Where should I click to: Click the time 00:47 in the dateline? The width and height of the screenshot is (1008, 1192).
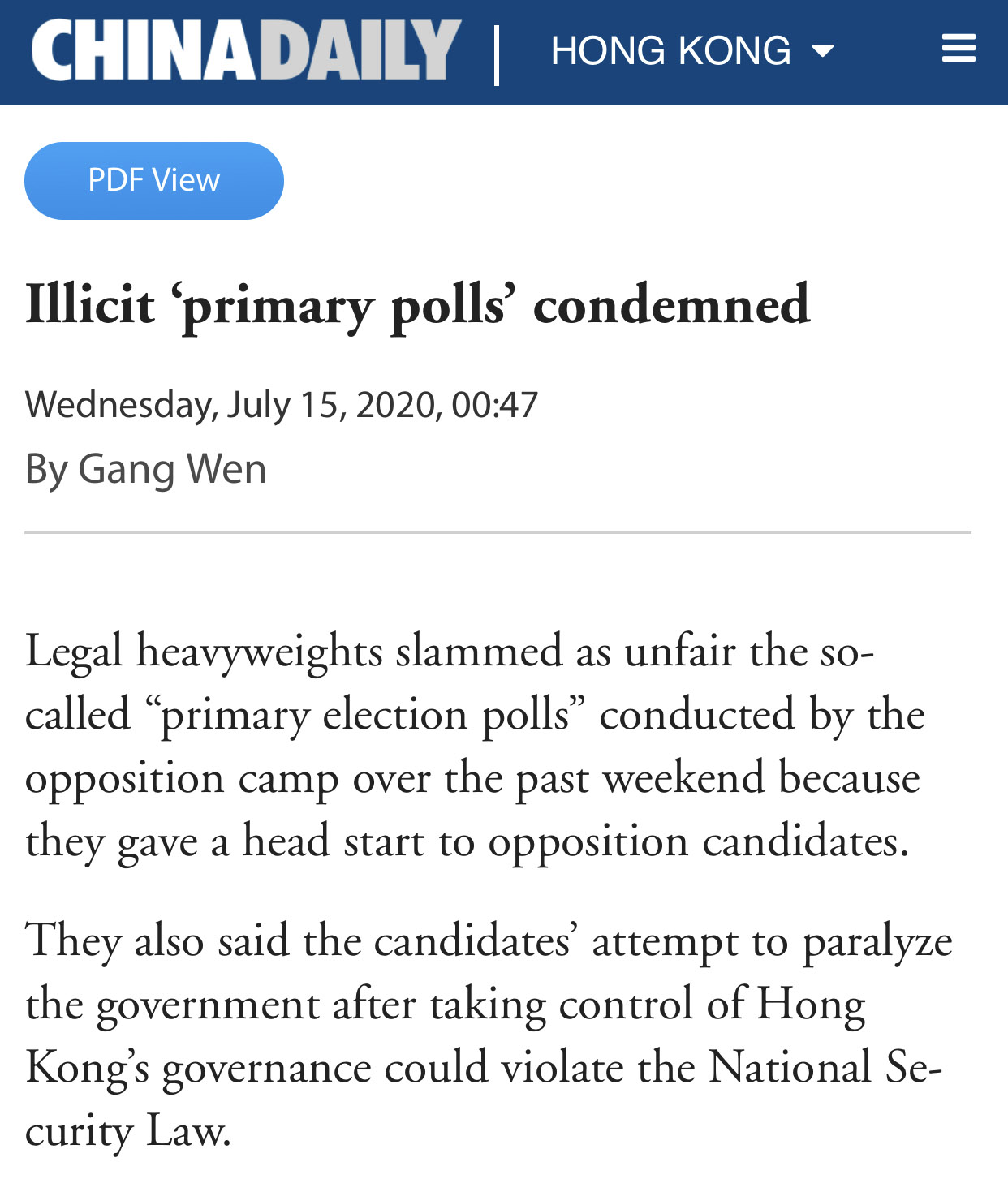tap(494, 404)
